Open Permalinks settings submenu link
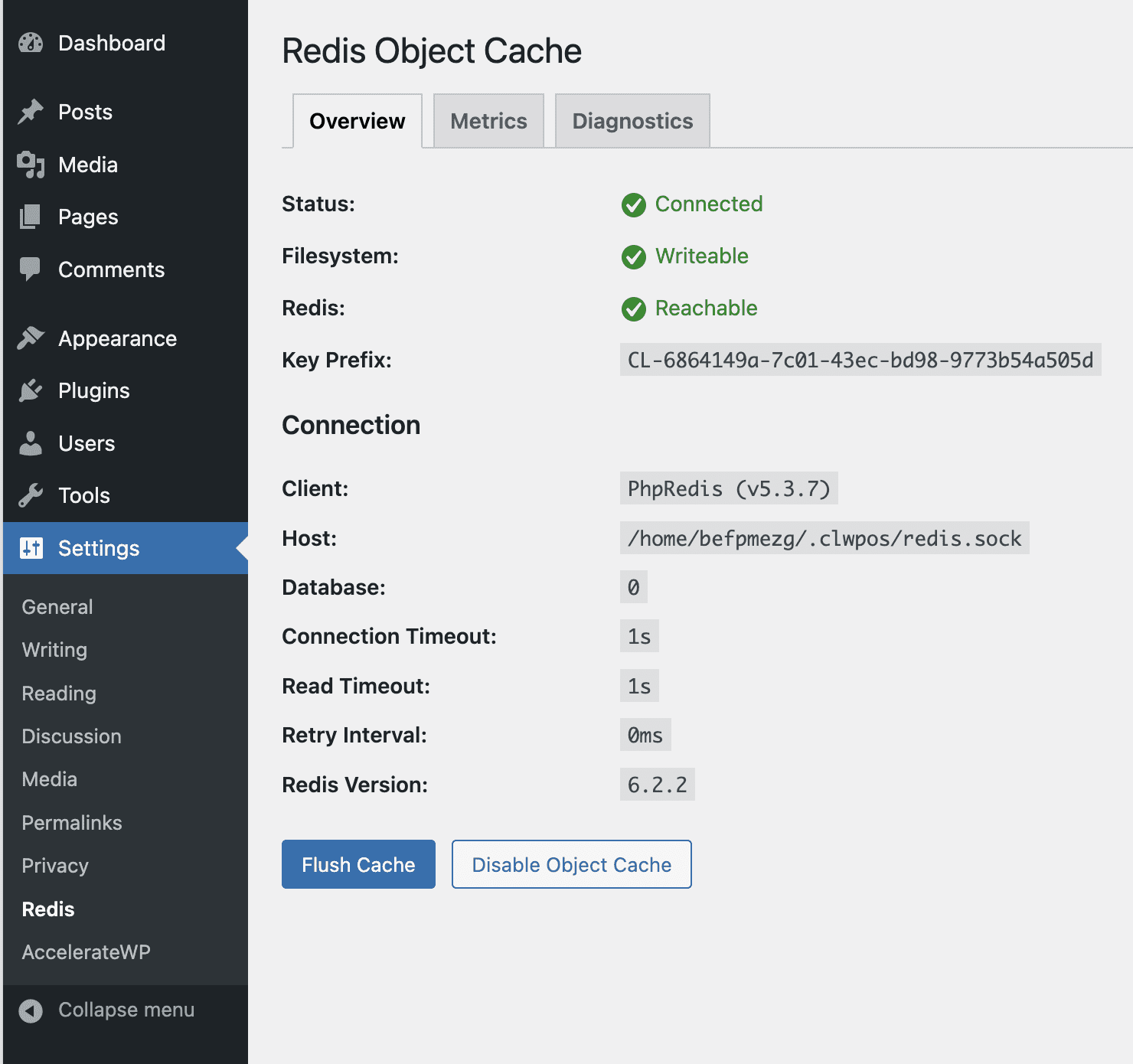Viewport: 1133px width, 1064px height. [72, 823]
